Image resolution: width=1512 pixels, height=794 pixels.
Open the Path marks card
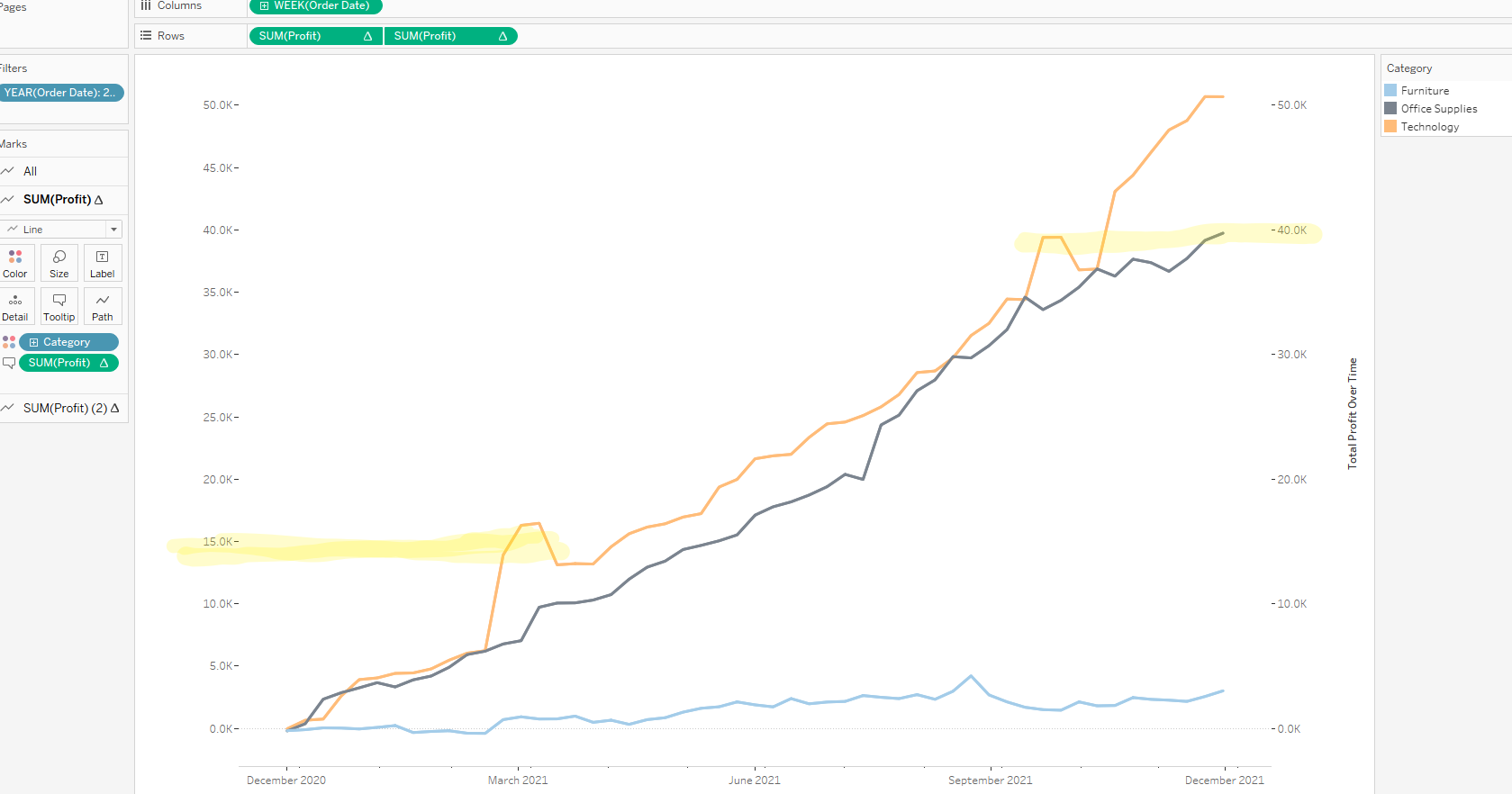point(102,306)
